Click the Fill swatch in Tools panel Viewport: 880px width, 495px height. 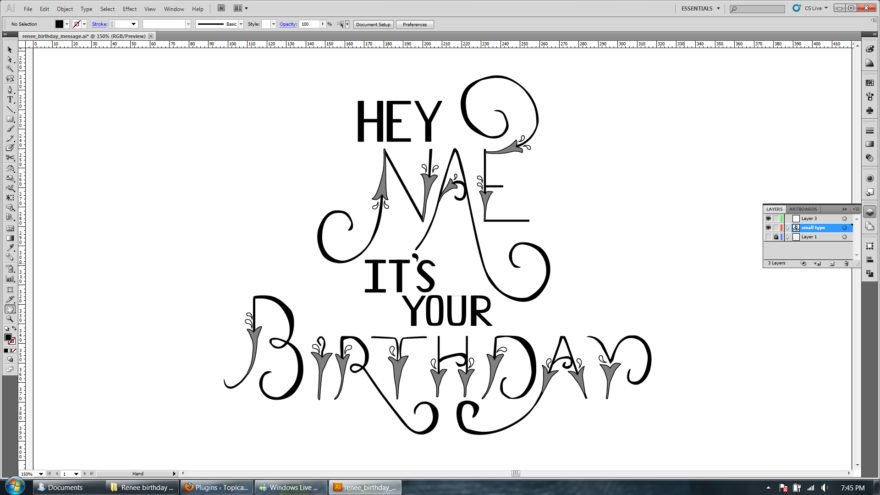tap(7, 337)
